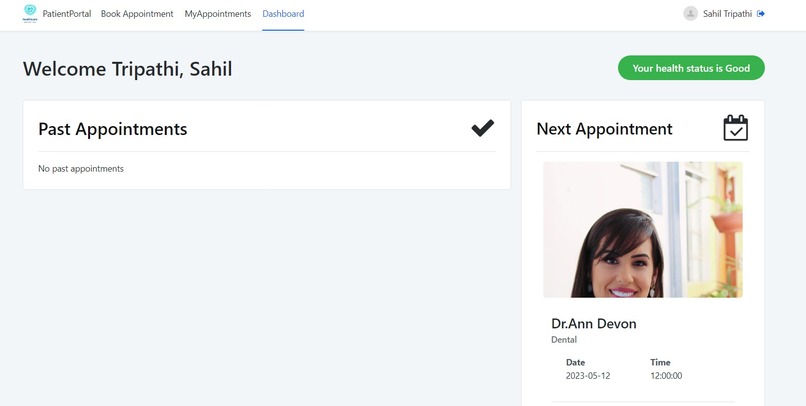
Task: Click the Date column label
Action: coord(575,362)
